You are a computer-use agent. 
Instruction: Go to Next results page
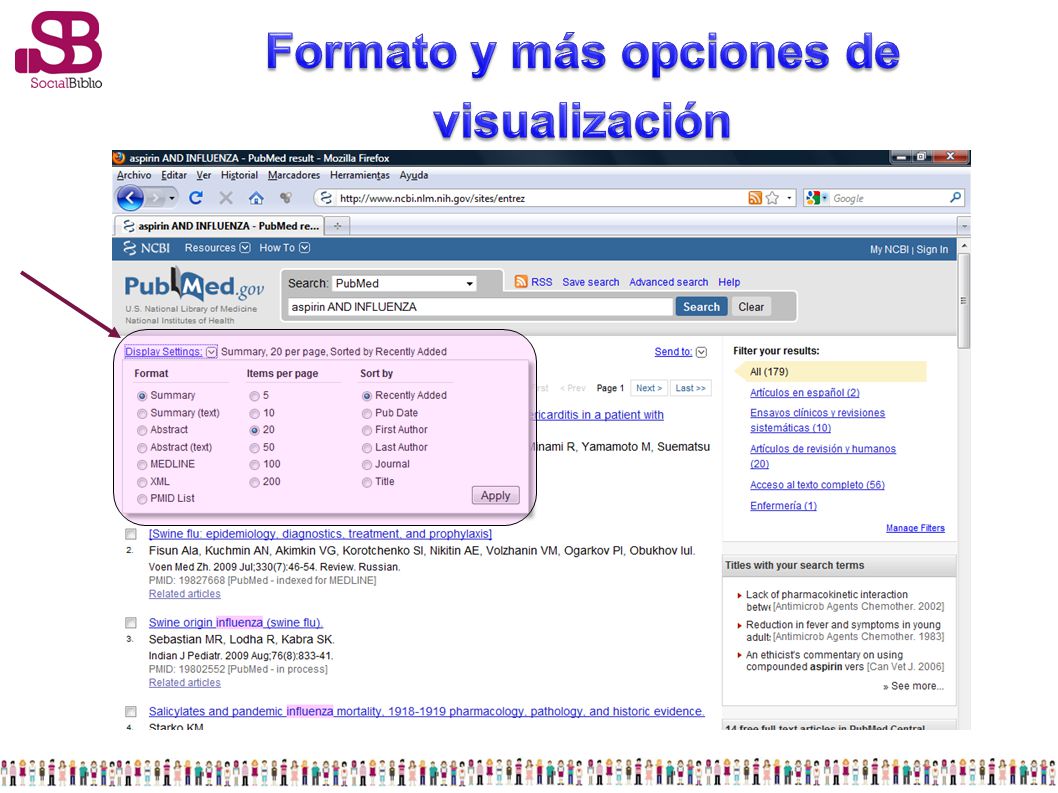pos(648,388)
